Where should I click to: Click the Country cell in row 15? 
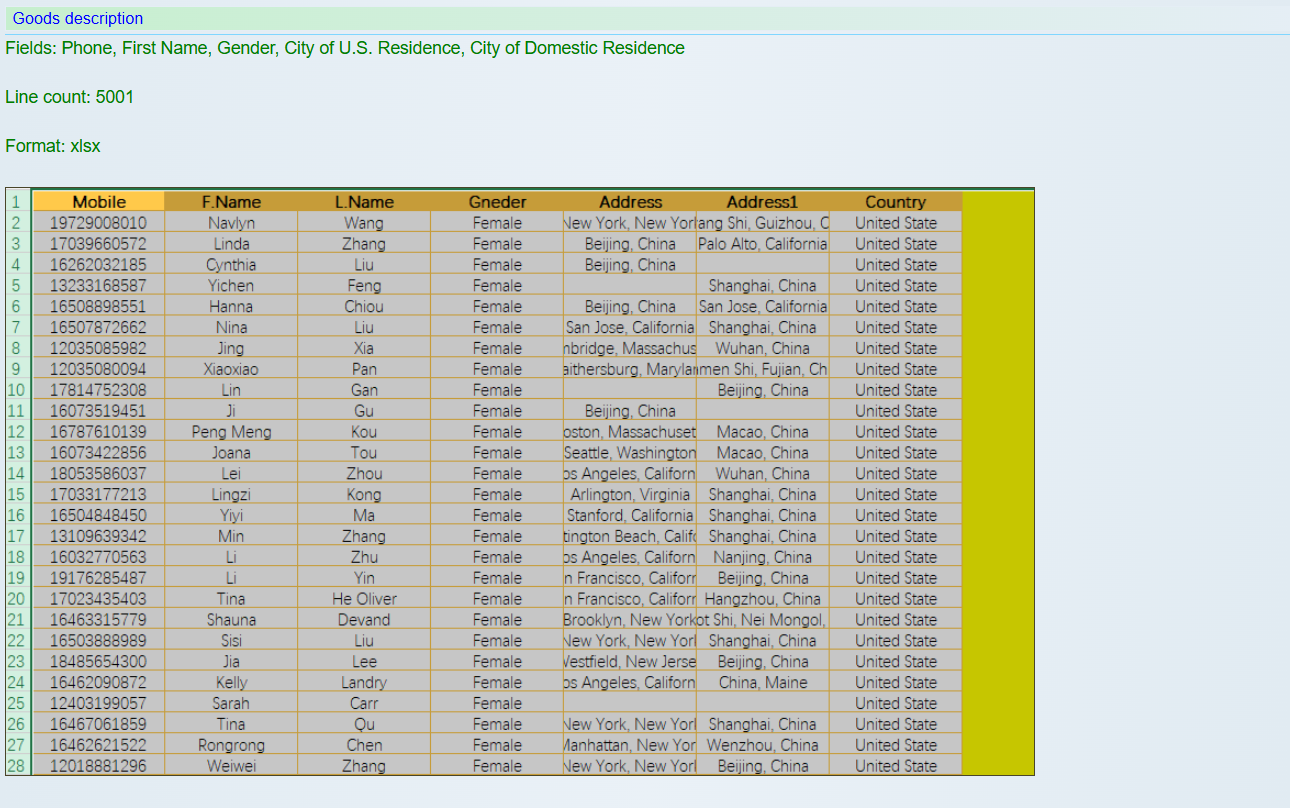[x=895, y=495]
